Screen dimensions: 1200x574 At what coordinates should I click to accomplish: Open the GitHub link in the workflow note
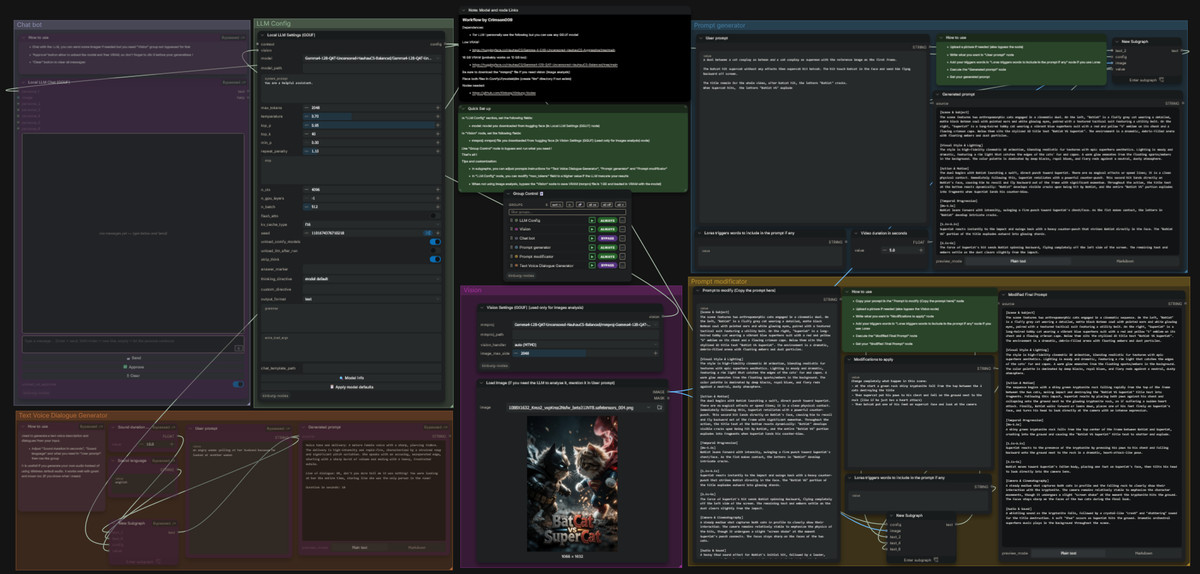point(504,93)
